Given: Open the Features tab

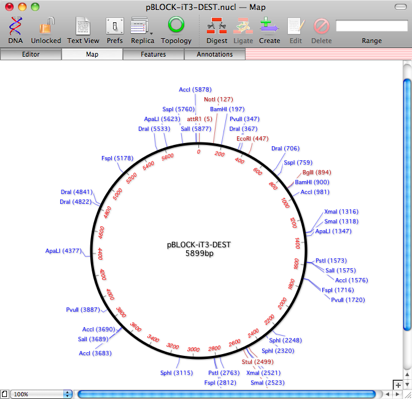Looking at the screenshot, I should point(153,54).
